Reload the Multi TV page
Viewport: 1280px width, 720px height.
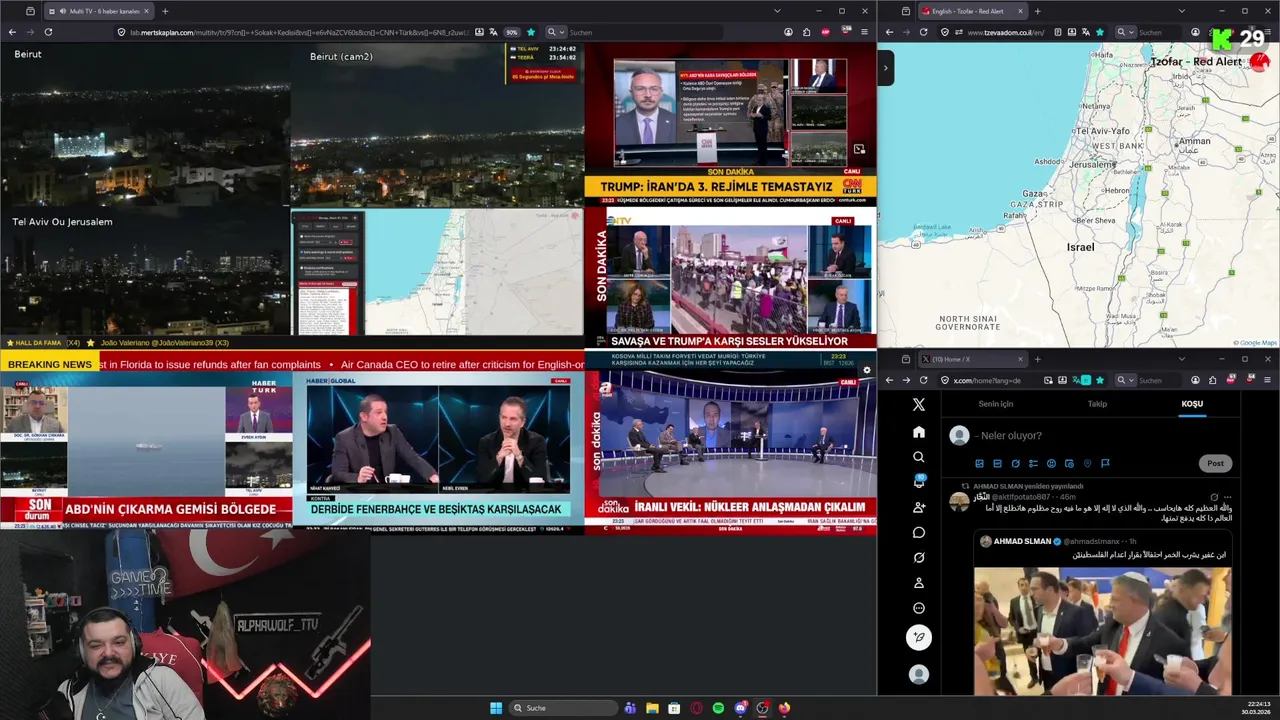[x=48, y=32]
